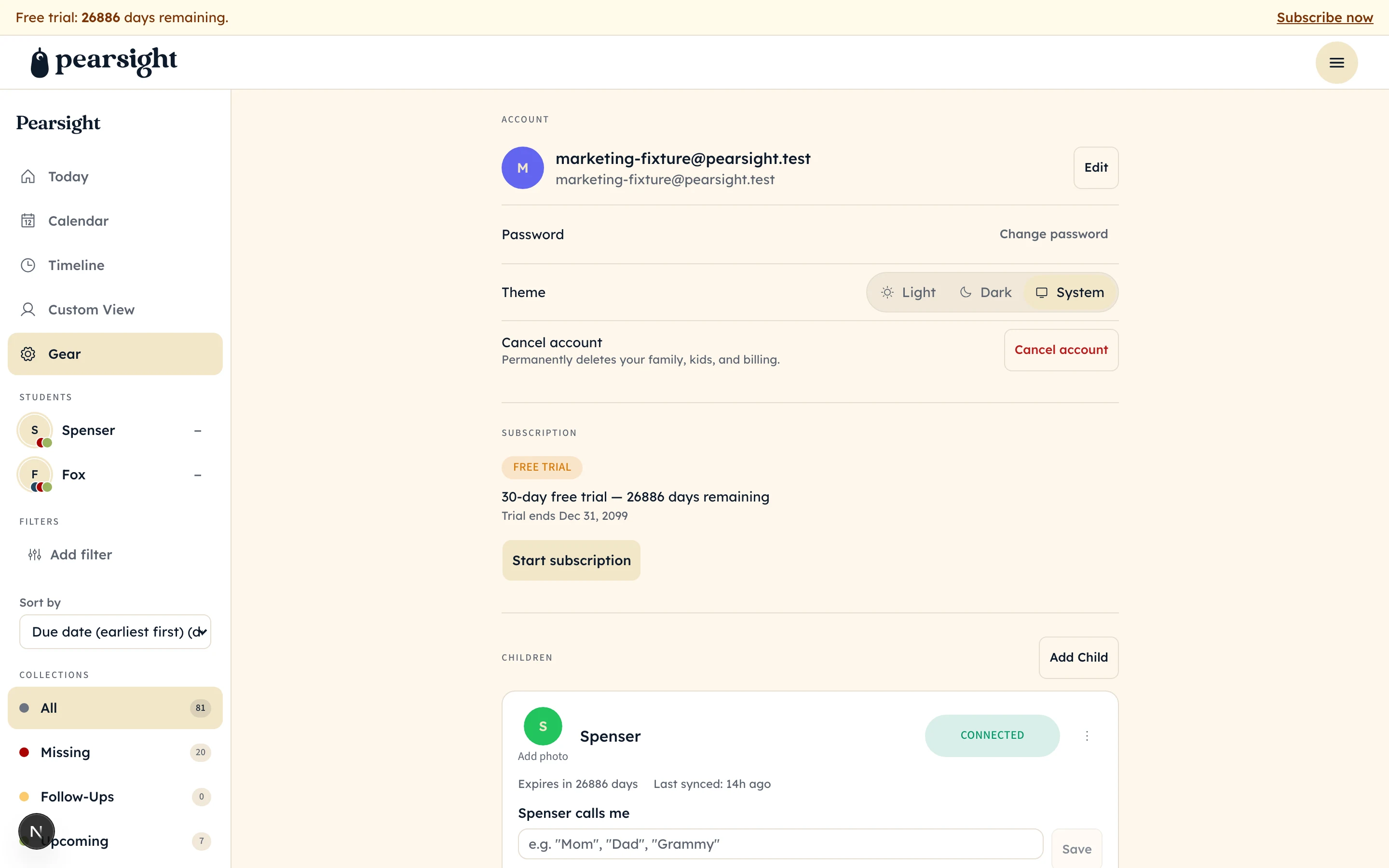Select the All collection
The height and width of the screenshot is (868, 1389).
[115, 708]
